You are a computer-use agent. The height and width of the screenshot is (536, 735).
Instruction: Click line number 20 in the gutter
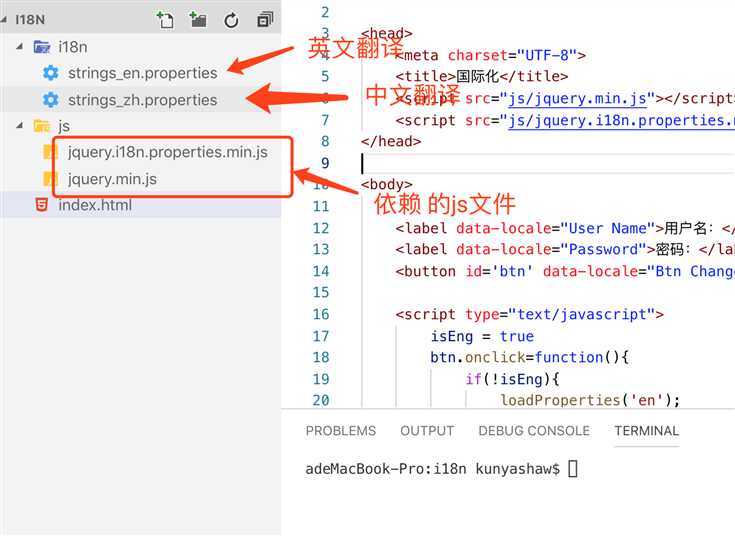[x=321, y=400]
